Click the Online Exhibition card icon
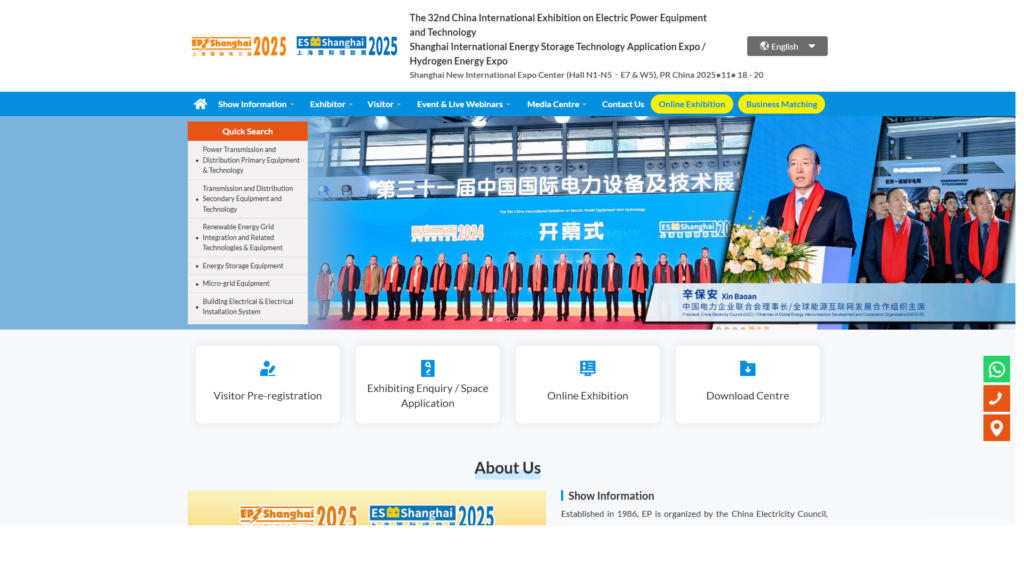The height and width of the screenshot is (576, 1024). tap(587, 368)
